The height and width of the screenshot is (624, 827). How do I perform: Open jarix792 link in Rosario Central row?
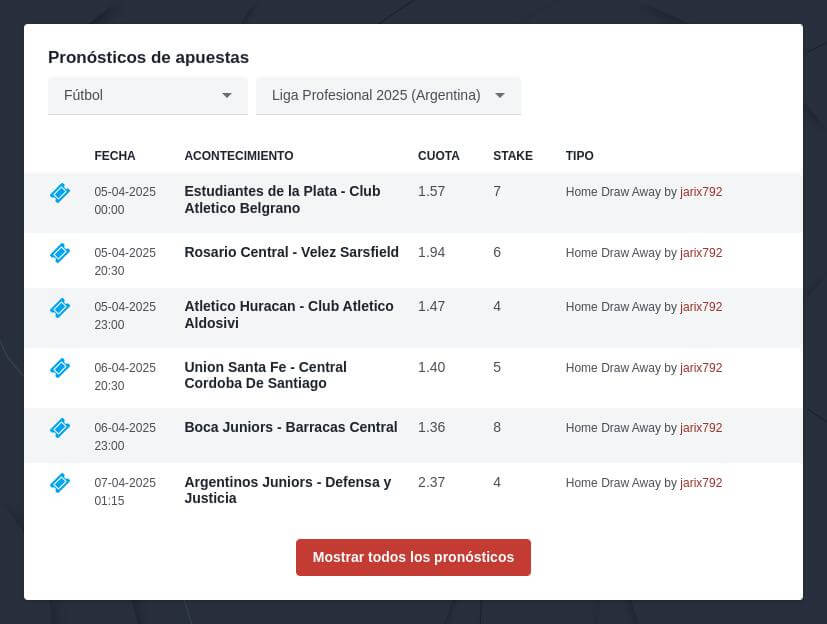(x=701, y=253)
